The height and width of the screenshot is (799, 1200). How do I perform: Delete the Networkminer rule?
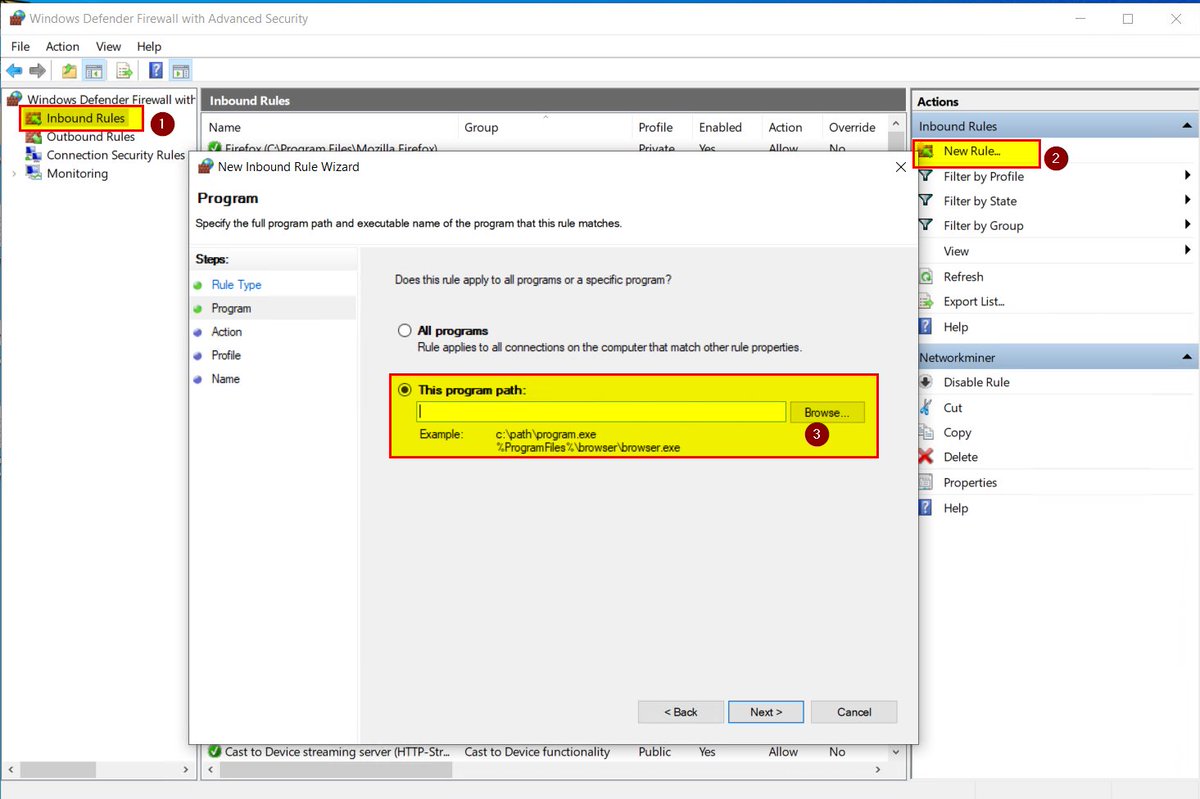(960, 457)
